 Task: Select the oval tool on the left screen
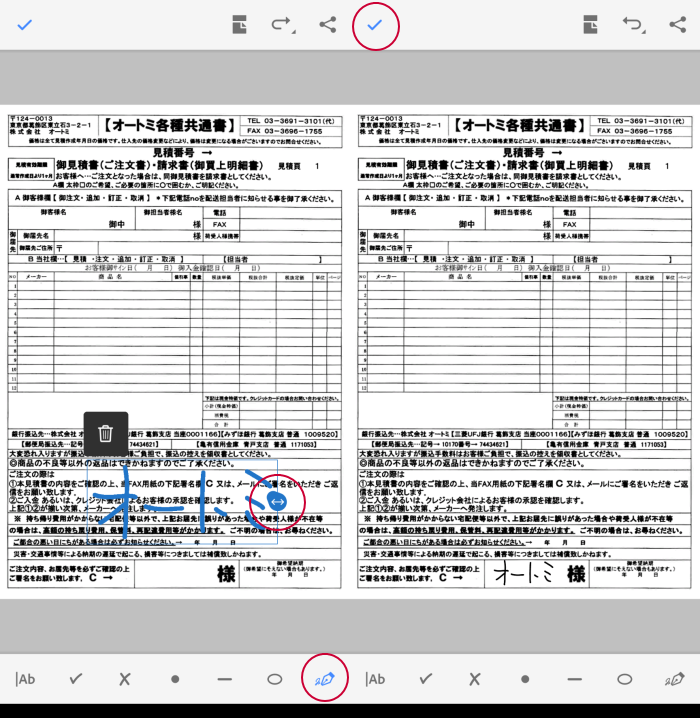click(x=275, y=679)
